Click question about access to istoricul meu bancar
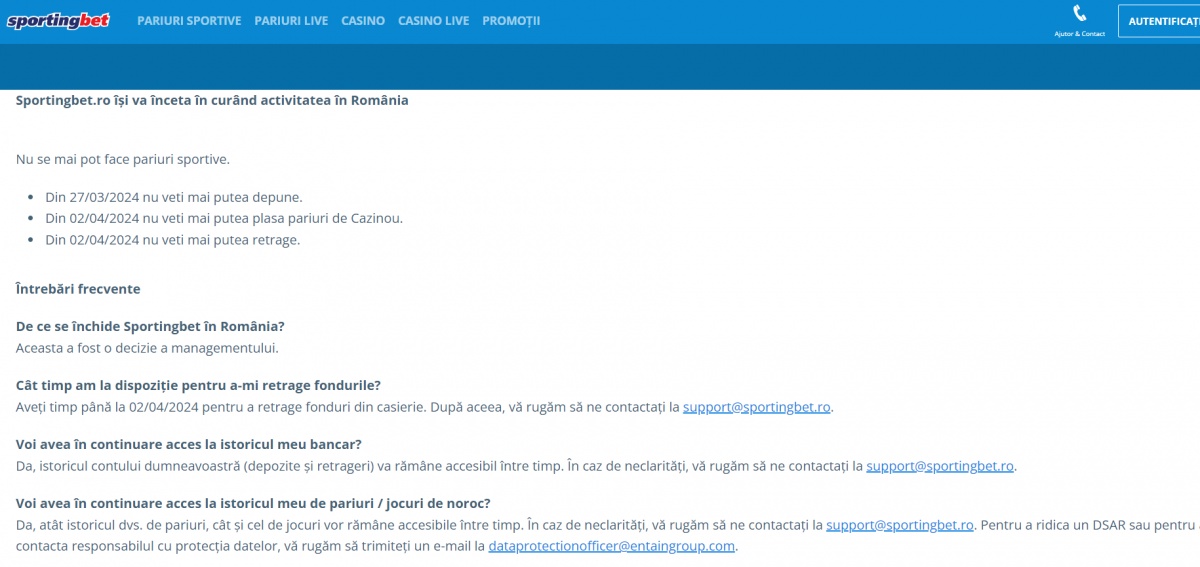 coord(189,444)
